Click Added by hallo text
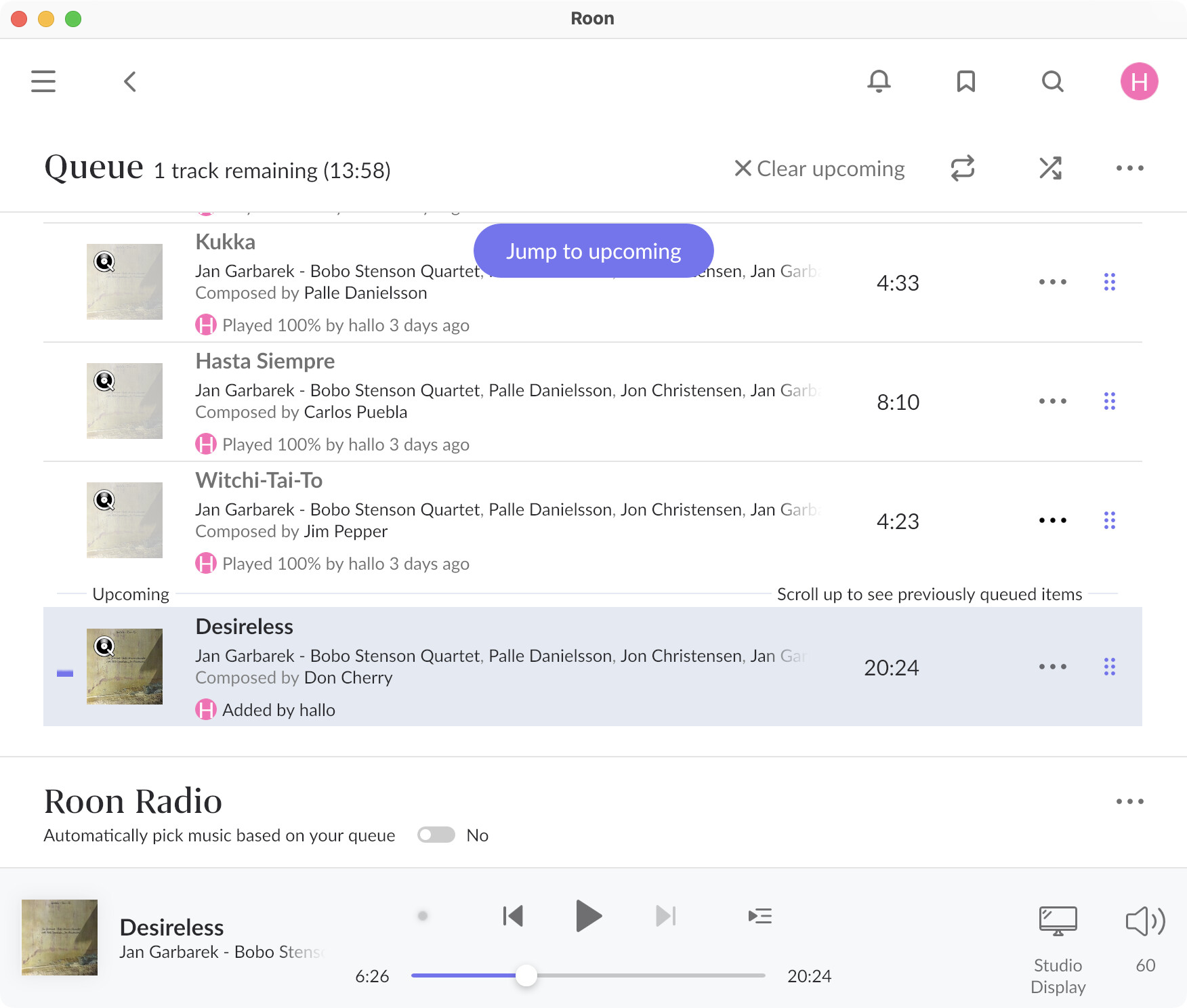 [278, 710]
